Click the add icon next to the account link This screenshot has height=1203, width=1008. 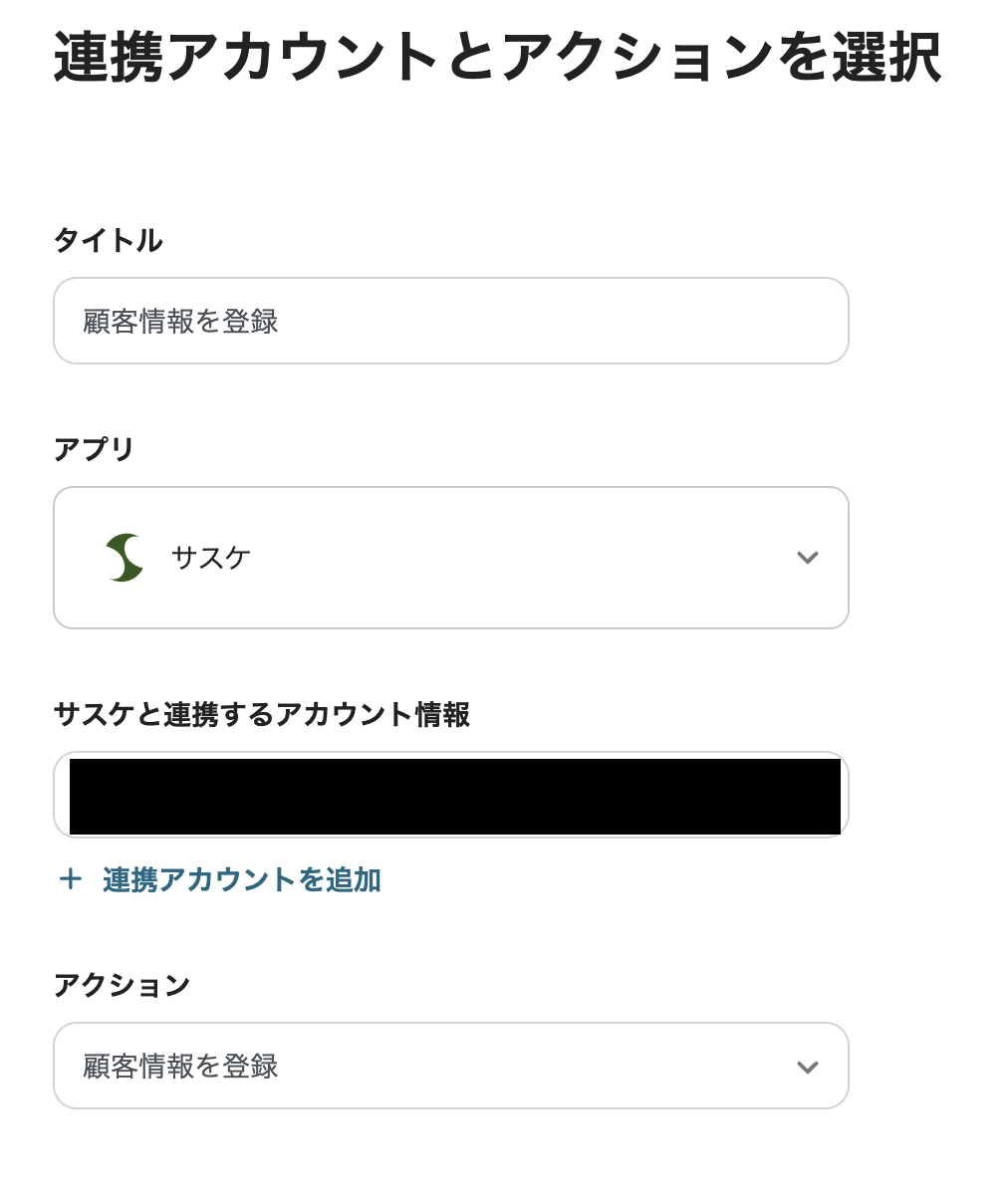click(70, 879)
